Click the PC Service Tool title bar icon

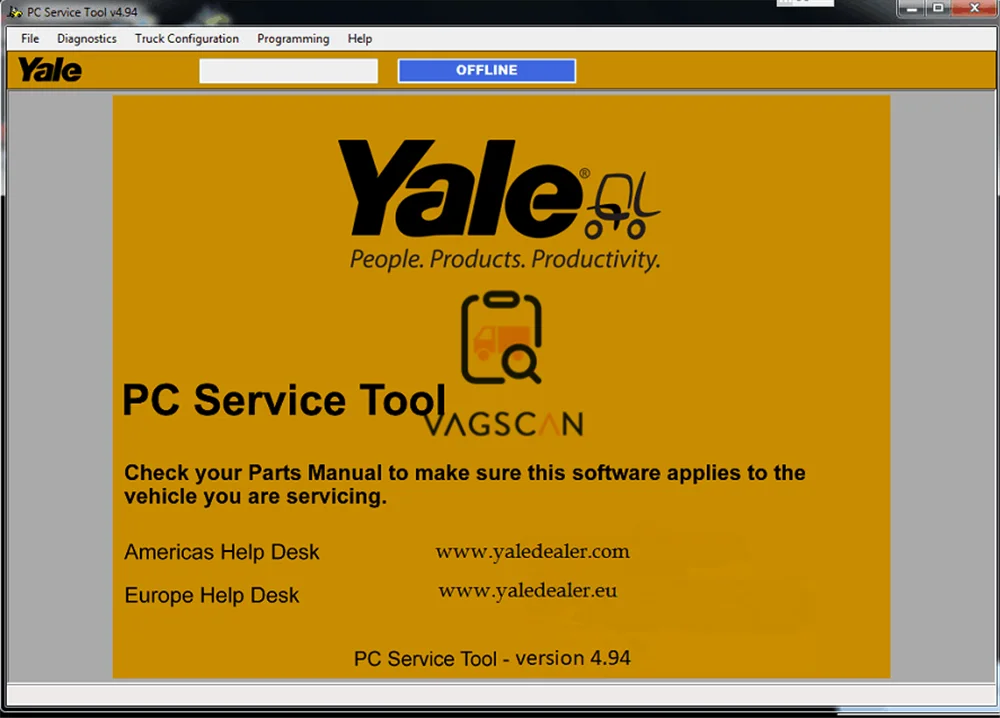(15, 11)
